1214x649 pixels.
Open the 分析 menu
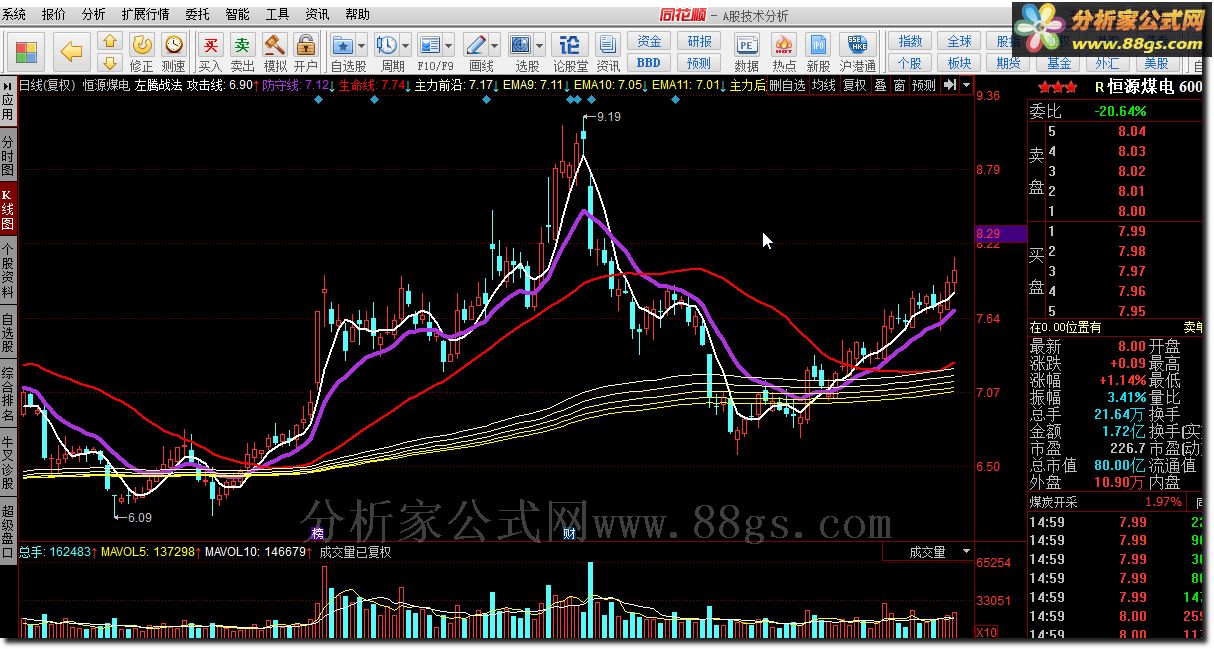pyautogui.click(x=93, y=15)
